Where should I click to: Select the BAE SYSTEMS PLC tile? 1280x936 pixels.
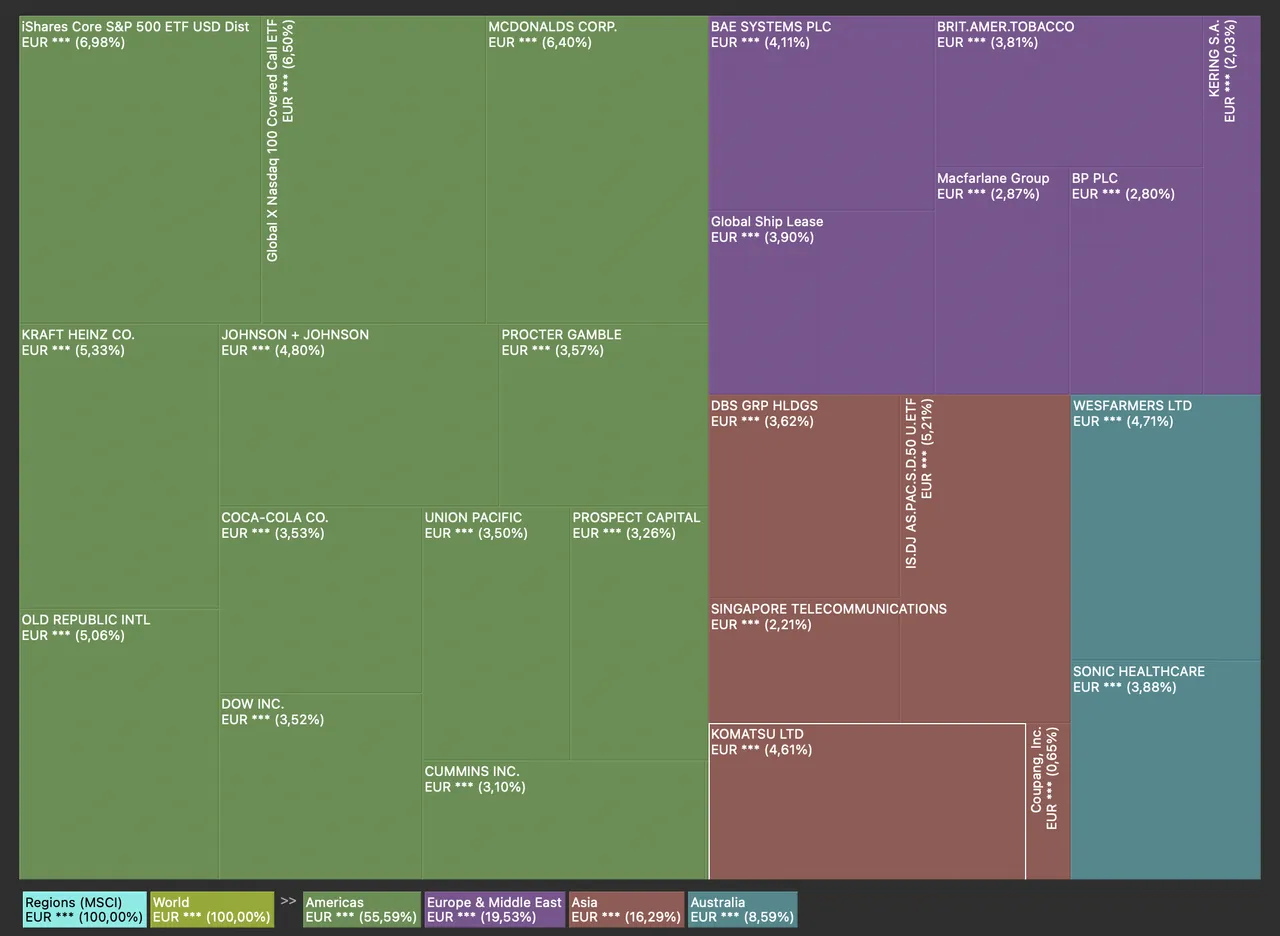(821, 113)
